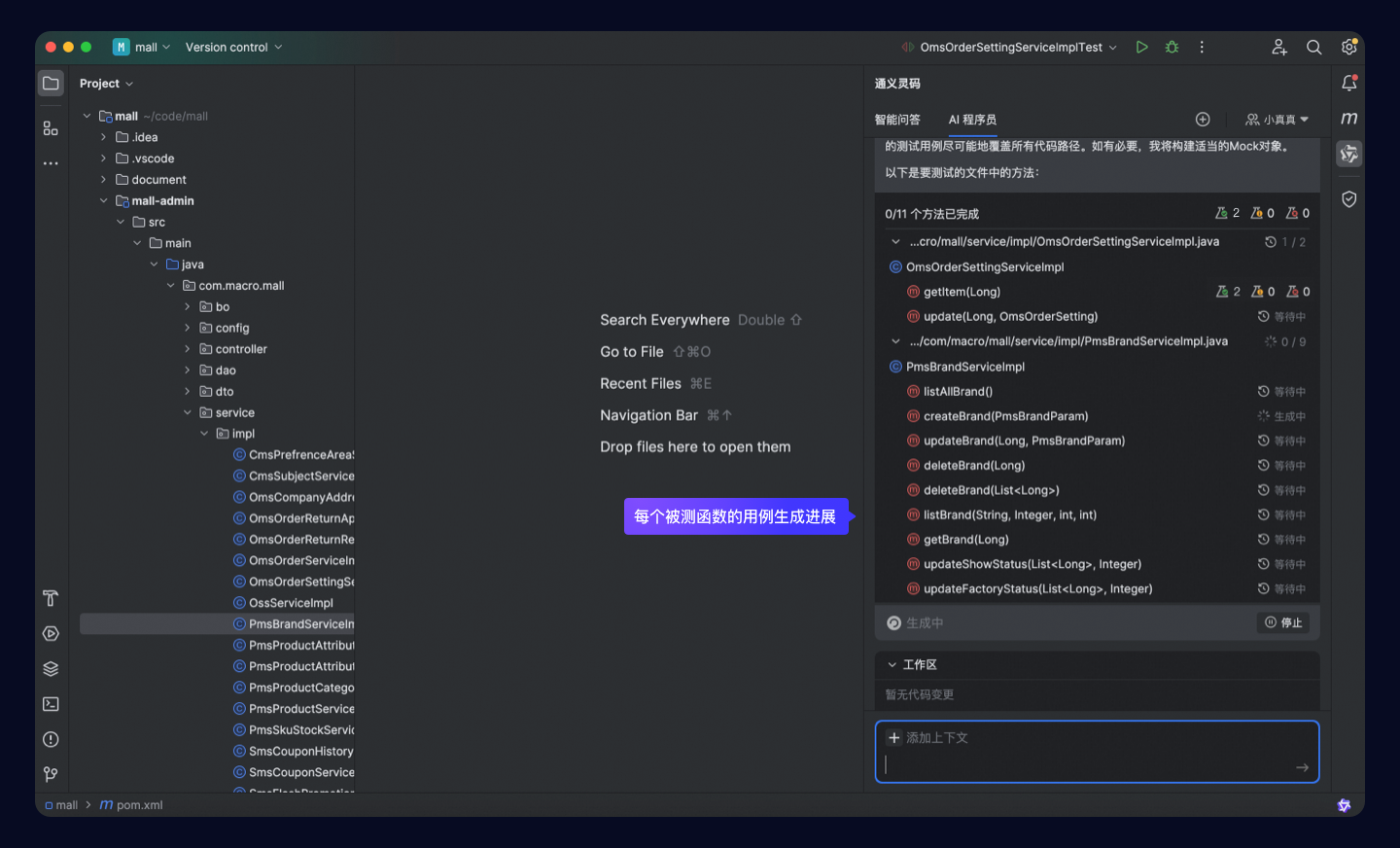Open the Git branches icon in the sidebar
Screen dimensions: 1400x848
click(51, 774)
